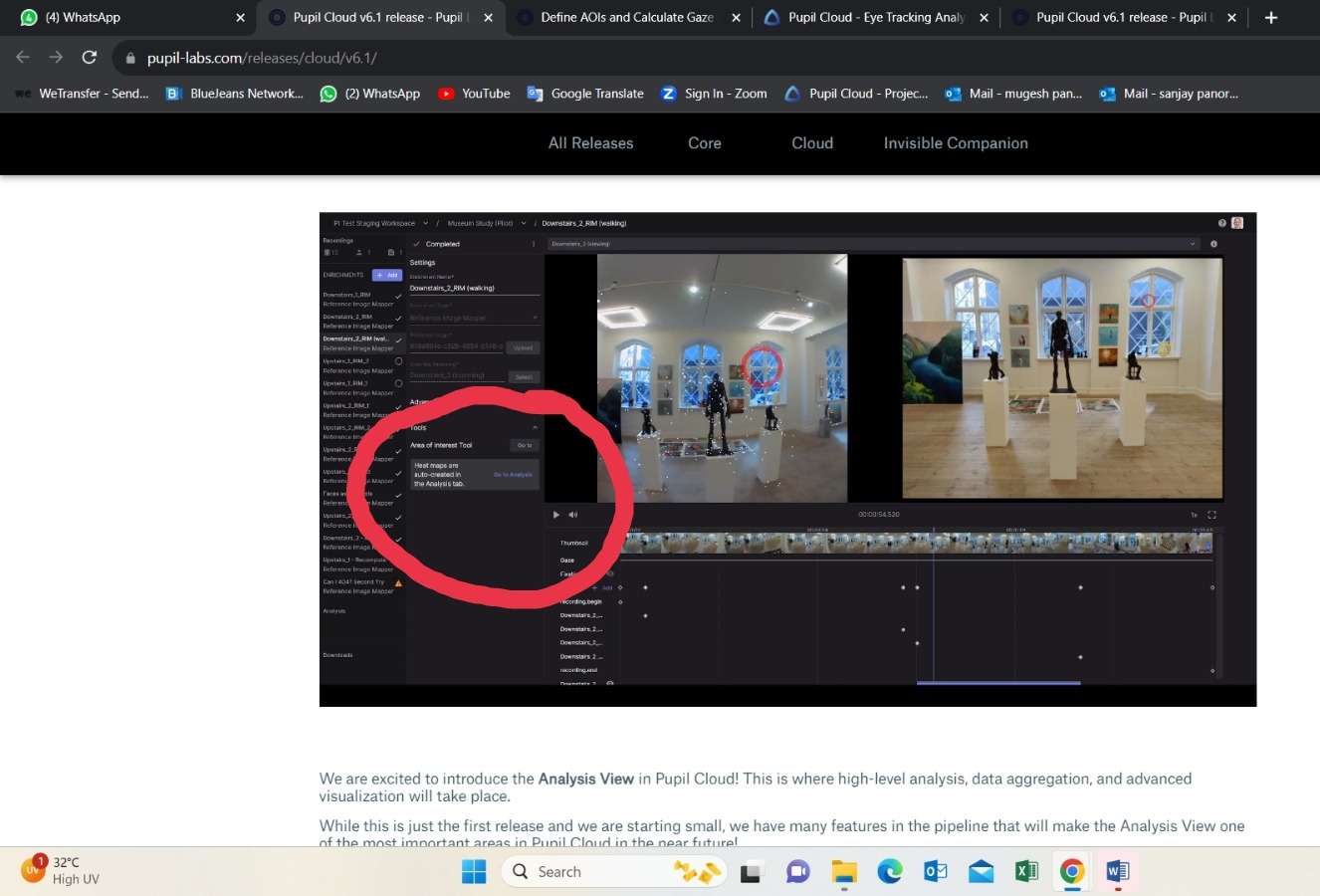Open Excel from the taskbar

coord(1026,872)
